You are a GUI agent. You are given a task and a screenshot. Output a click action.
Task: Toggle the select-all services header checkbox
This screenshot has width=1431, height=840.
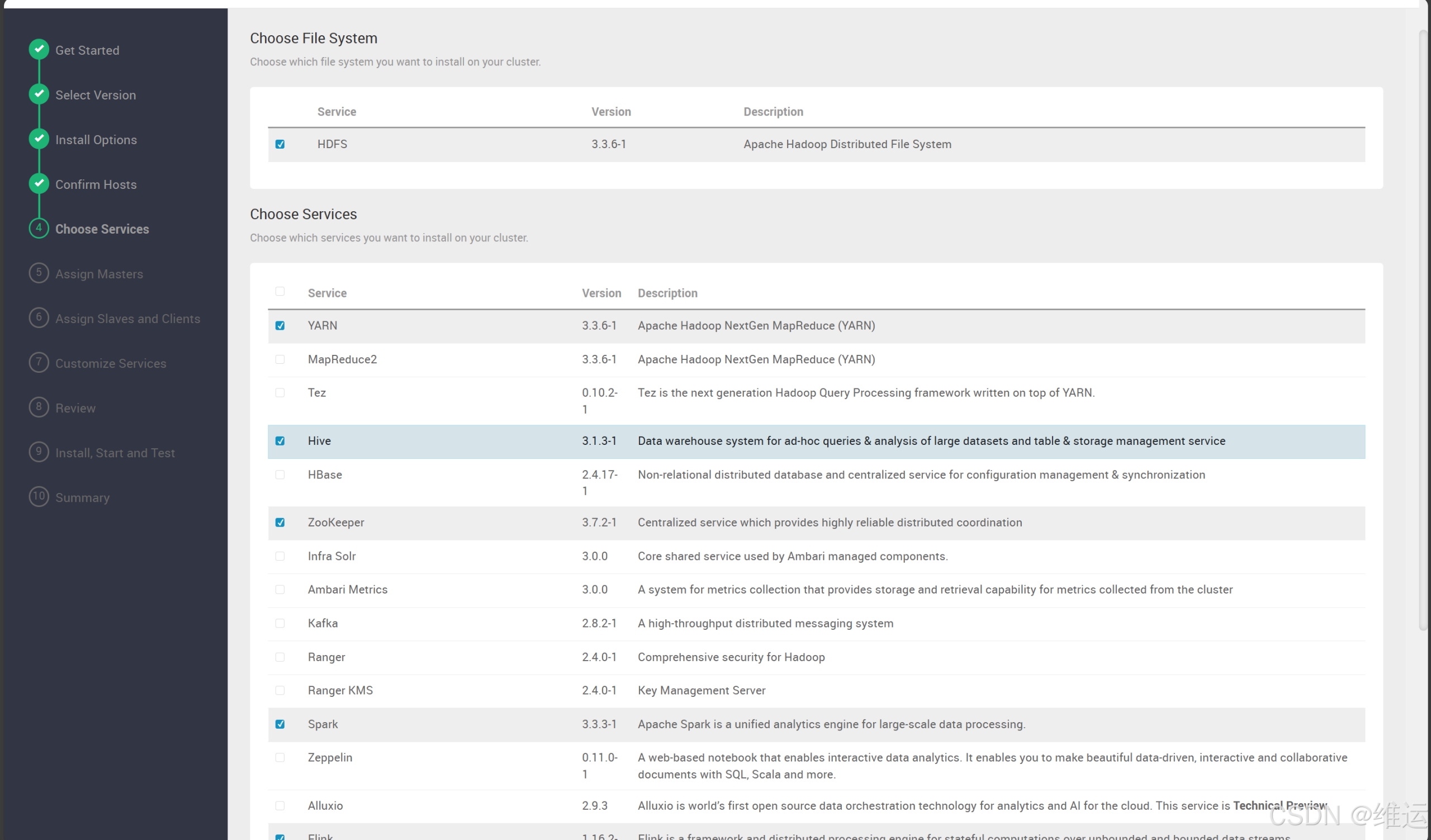click(x=280, y=291)
